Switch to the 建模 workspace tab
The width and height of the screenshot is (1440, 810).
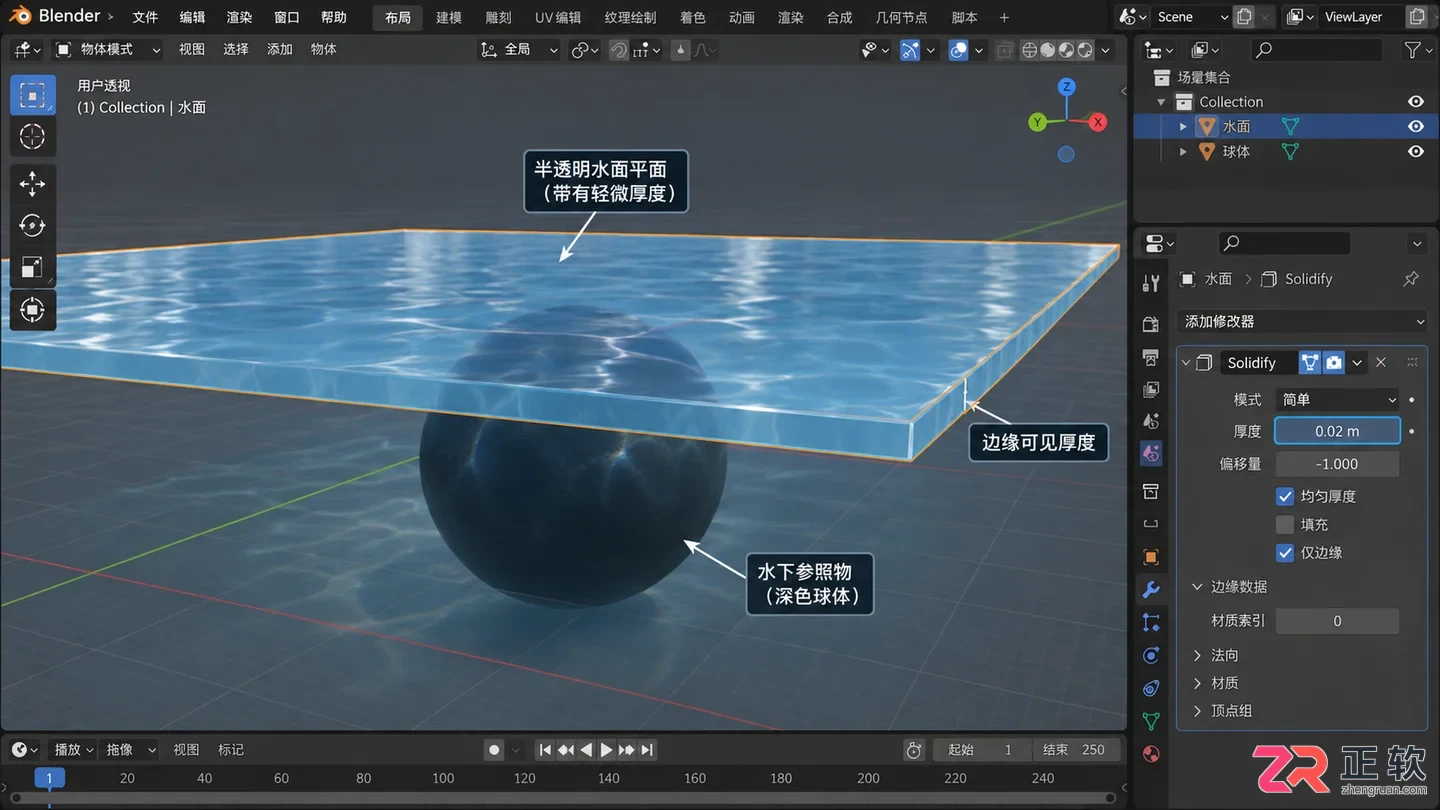tap(449, 17)
